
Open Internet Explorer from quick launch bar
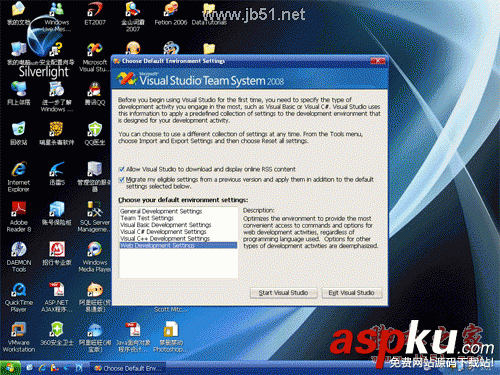click(42, 368)
